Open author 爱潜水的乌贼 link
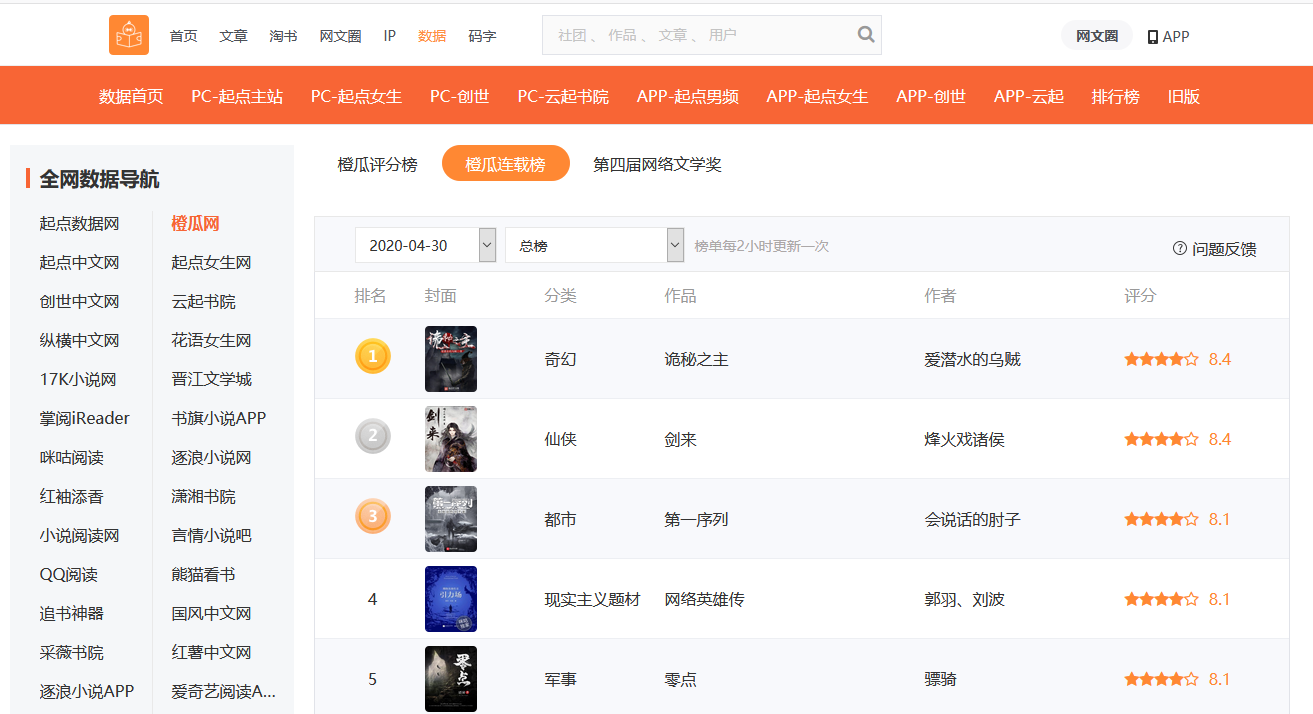The image size is (1313, 714). (x=972, y=359)
